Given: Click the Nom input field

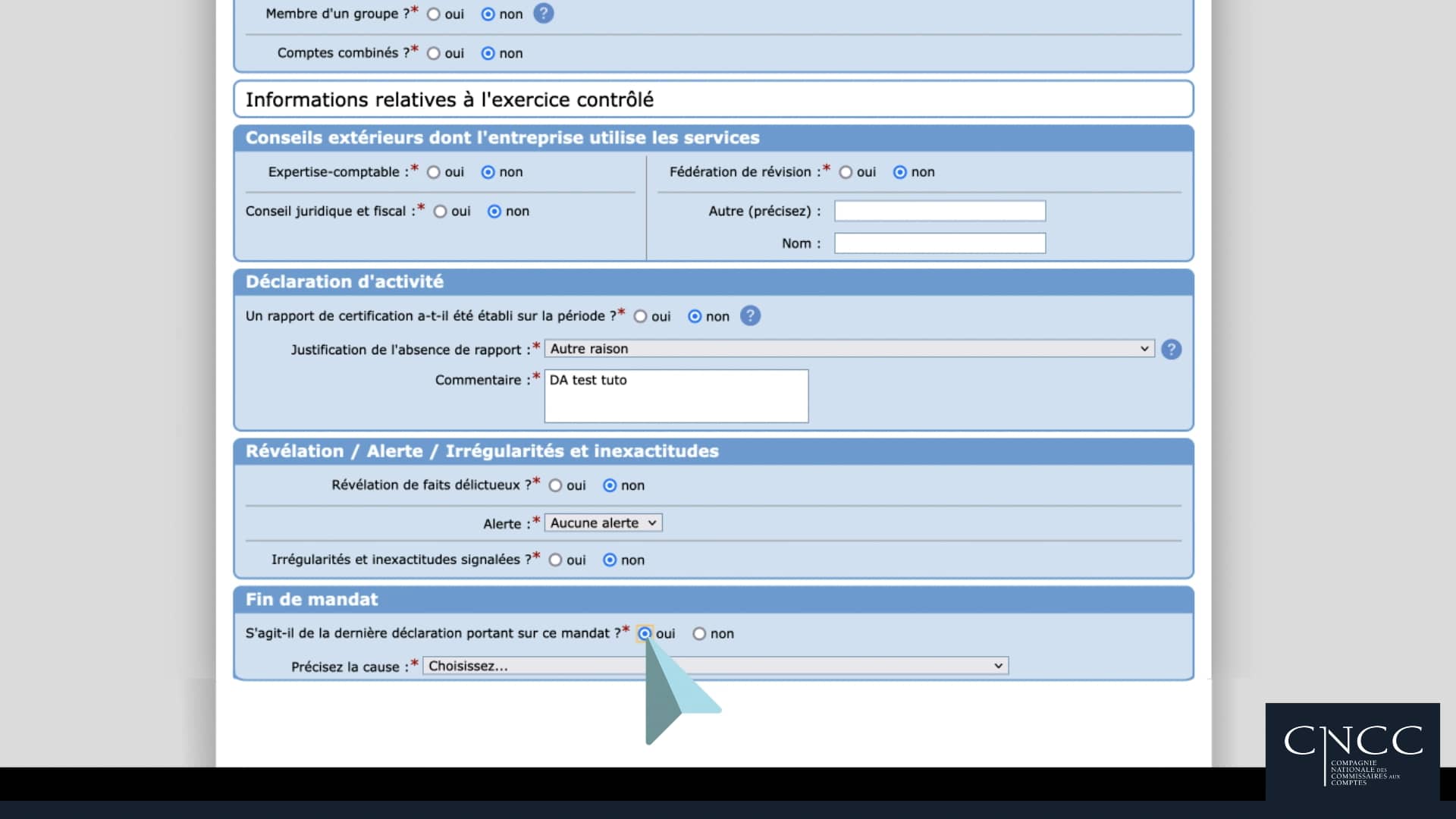Looking at the screenshot, I should [x=940, y=243].
